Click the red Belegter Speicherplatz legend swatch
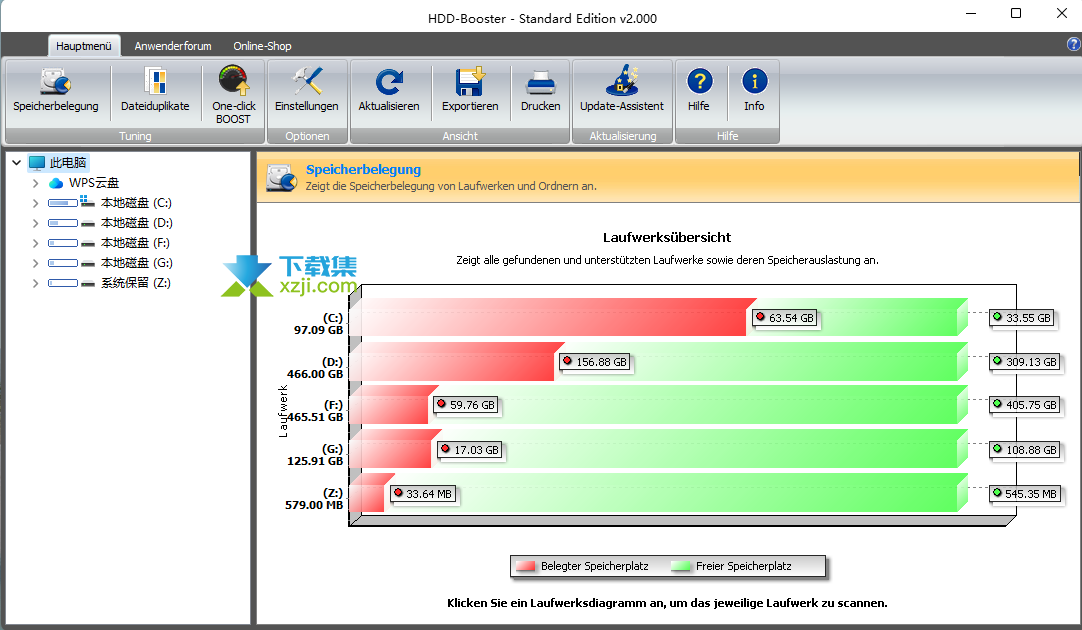 [526, 567]
